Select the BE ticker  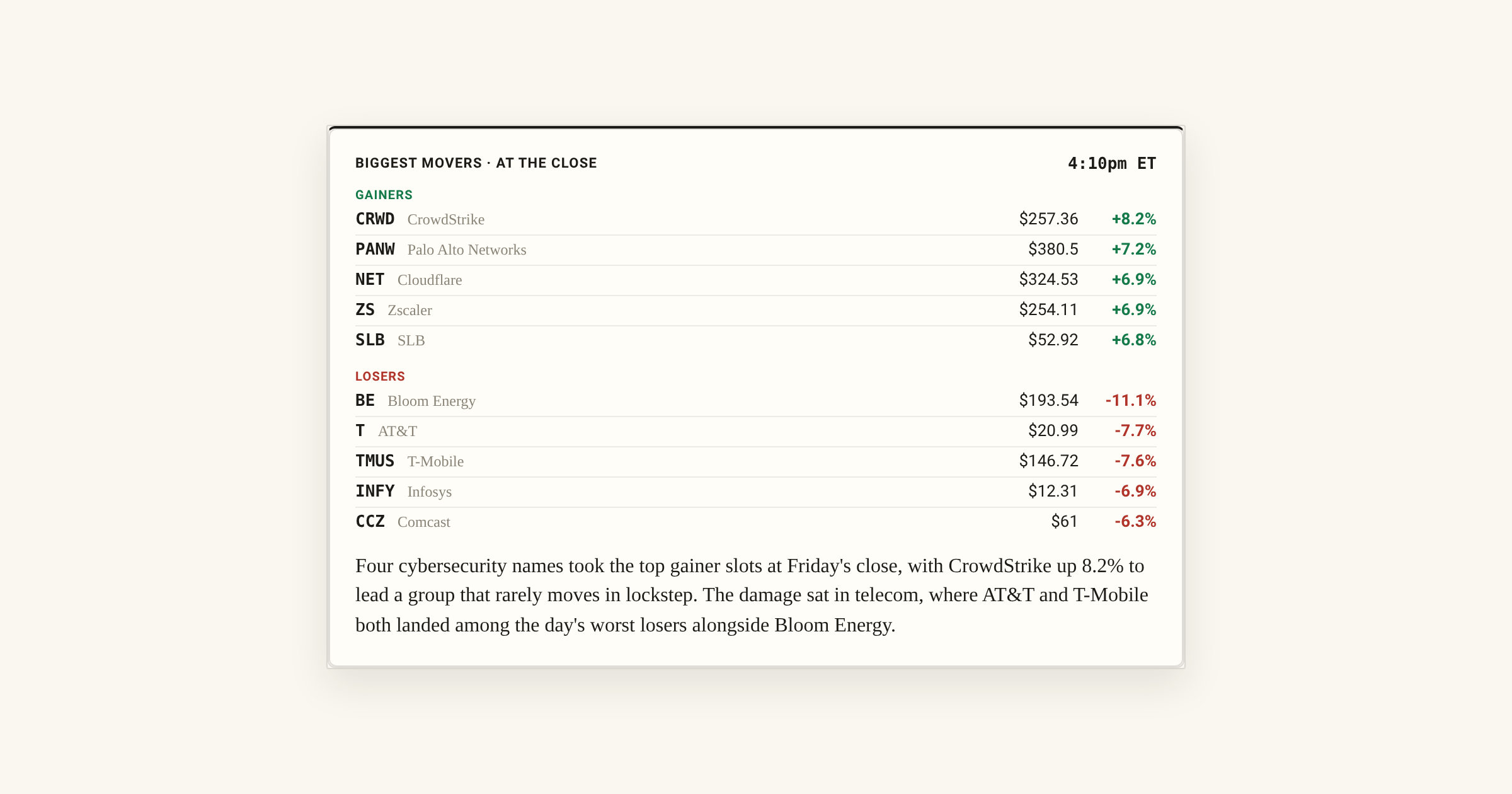point(365,400)
